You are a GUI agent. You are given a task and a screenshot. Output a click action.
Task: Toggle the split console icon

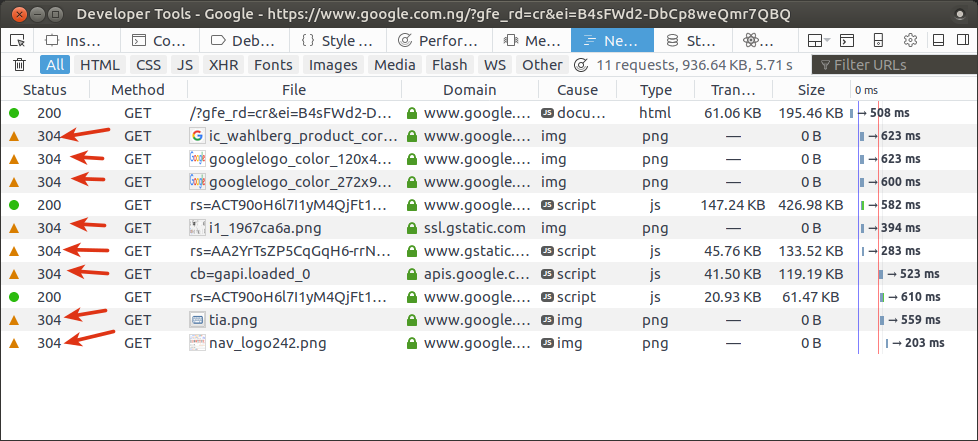tap(847, 41)
